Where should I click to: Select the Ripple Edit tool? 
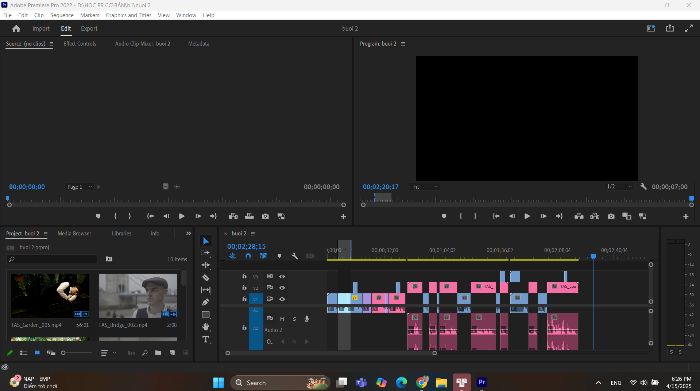click(206, 265)
